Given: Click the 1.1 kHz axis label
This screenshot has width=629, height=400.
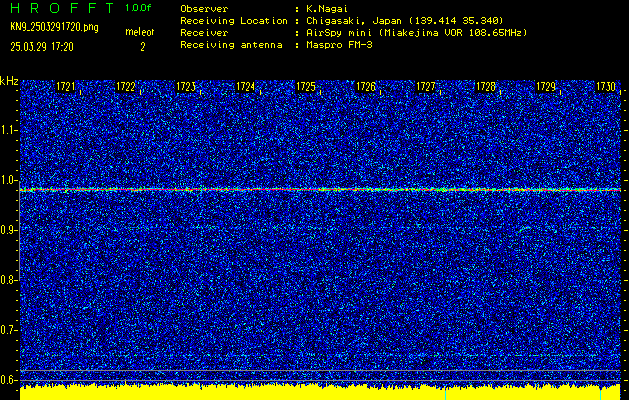Looking at the screenshot, I should [8, 130].
